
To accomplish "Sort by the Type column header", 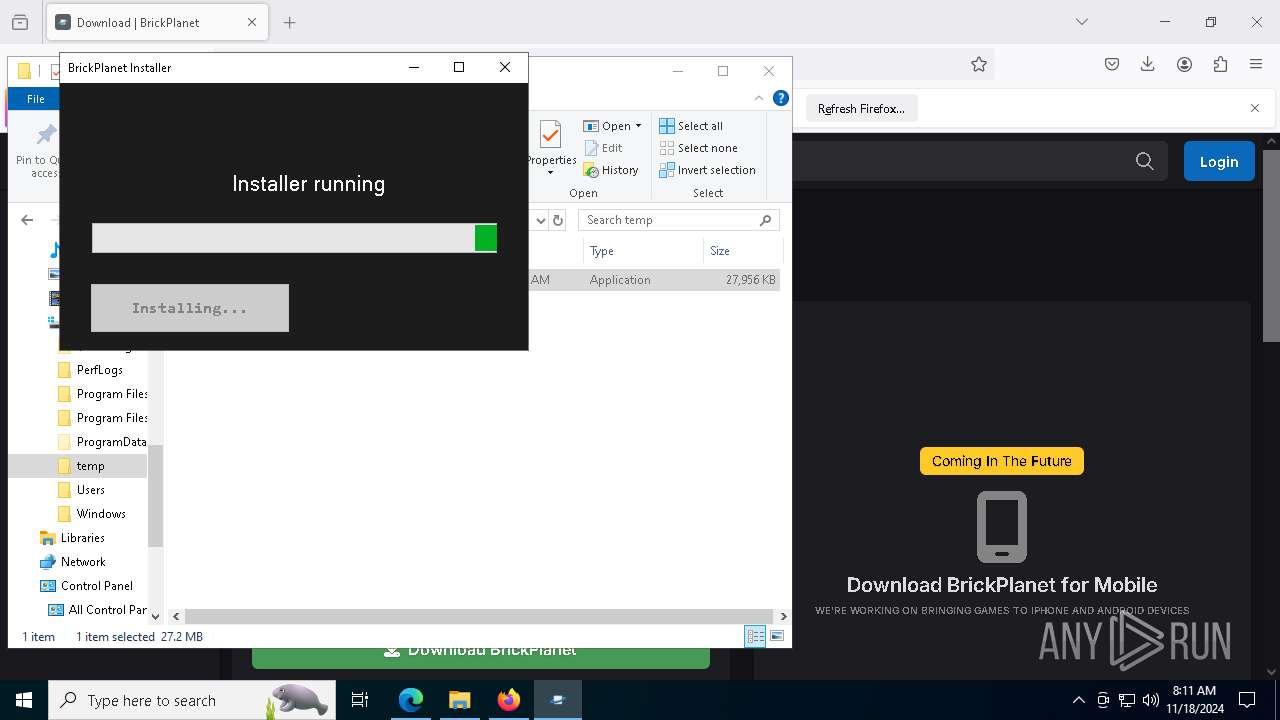I will point(642,251).
